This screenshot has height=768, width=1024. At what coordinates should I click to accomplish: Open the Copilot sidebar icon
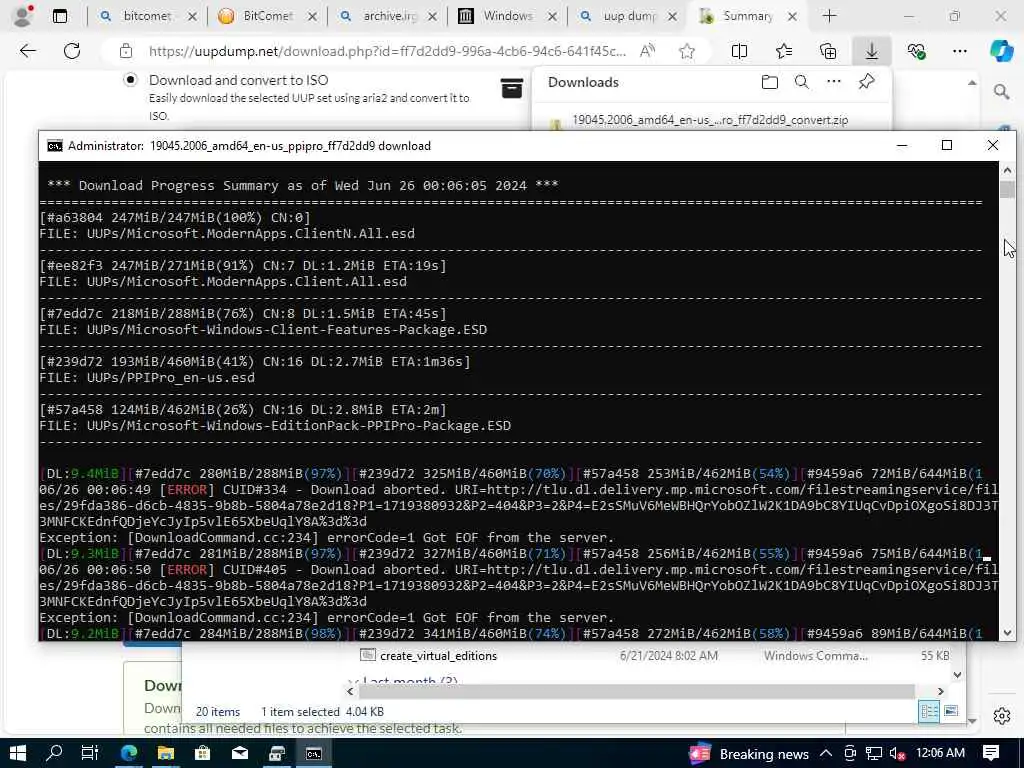click(1001, 51)
